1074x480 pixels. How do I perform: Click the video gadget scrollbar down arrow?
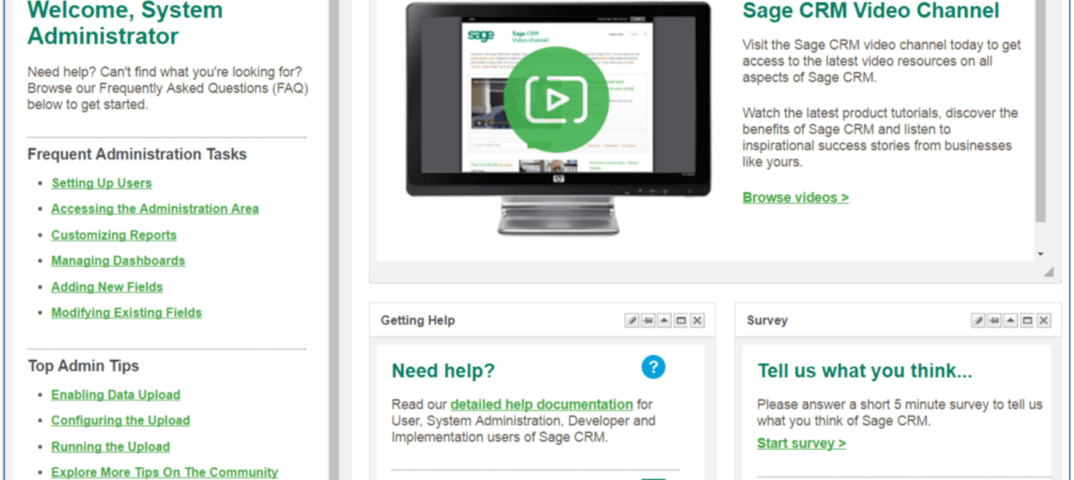(x=1040, y=254)
